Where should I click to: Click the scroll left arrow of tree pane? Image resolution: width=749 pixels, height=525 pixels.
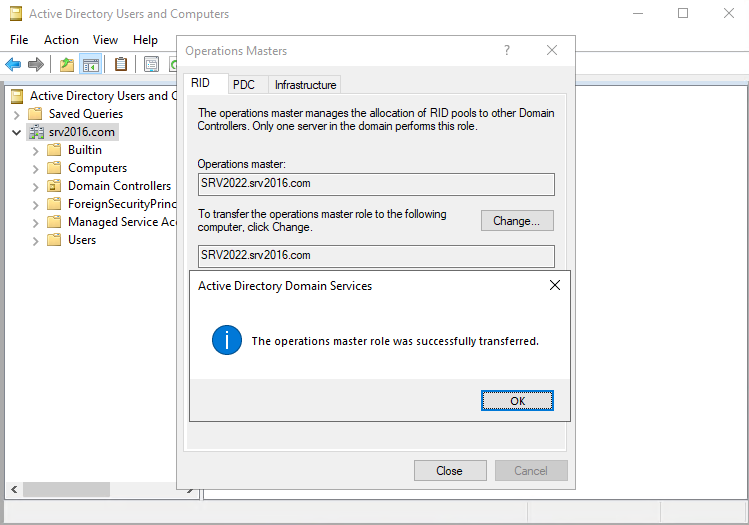point(14,489)
